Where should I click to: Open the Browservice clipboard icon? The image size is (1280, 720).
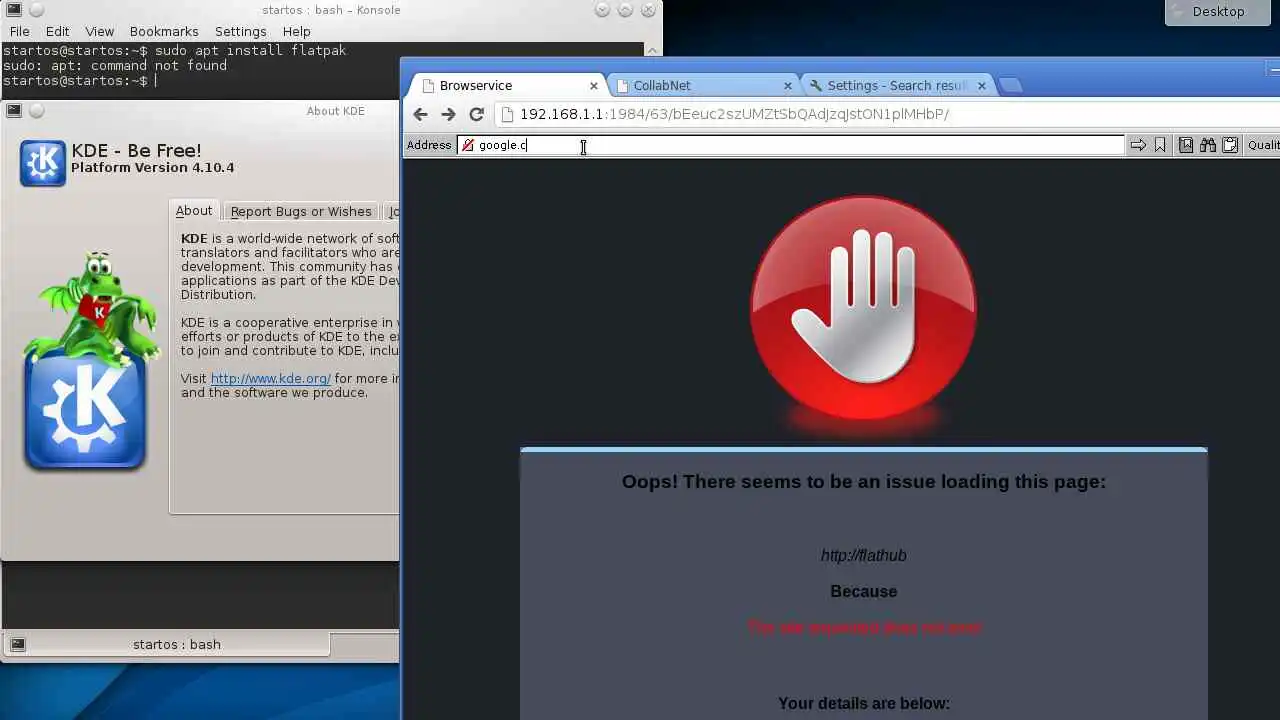(x=1230, y=145)
